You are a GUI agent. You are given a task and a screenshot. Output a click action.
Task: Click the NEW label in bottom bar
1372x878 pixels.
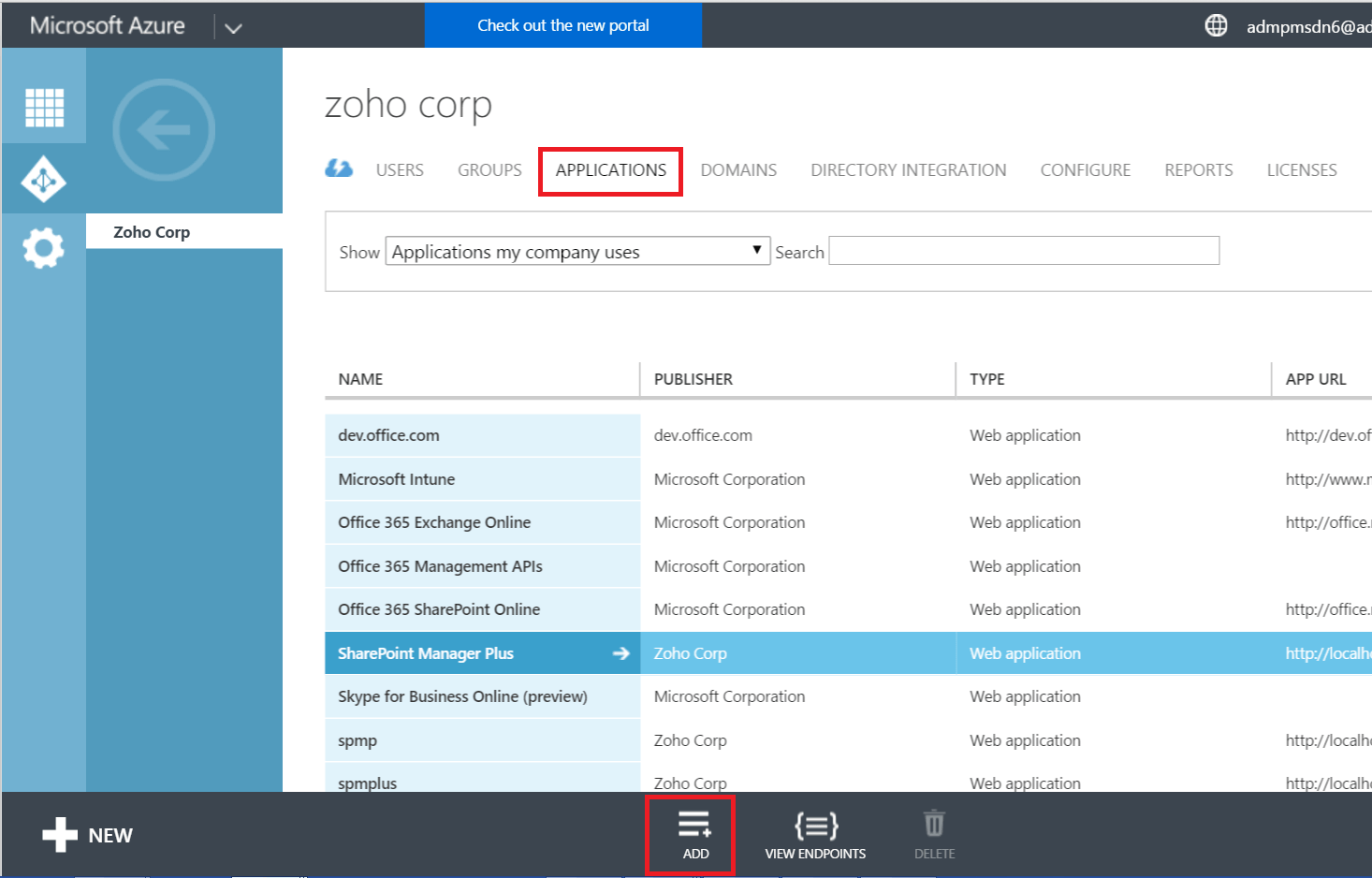(110, 836)
